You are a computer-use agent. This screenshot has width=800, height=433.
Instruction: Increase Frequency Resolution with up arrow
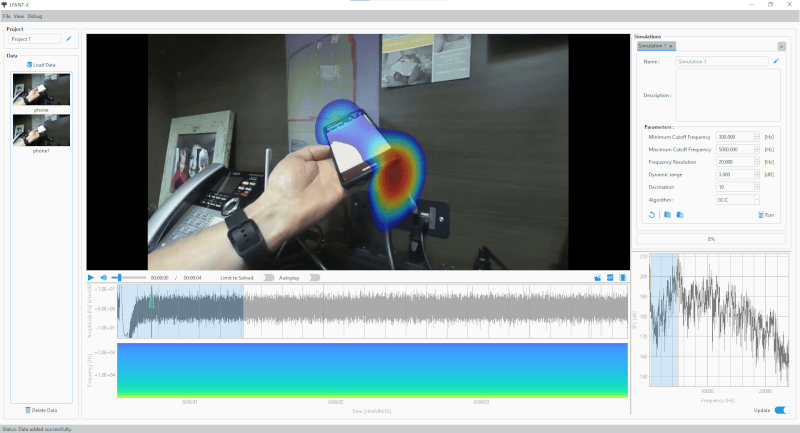757,160
